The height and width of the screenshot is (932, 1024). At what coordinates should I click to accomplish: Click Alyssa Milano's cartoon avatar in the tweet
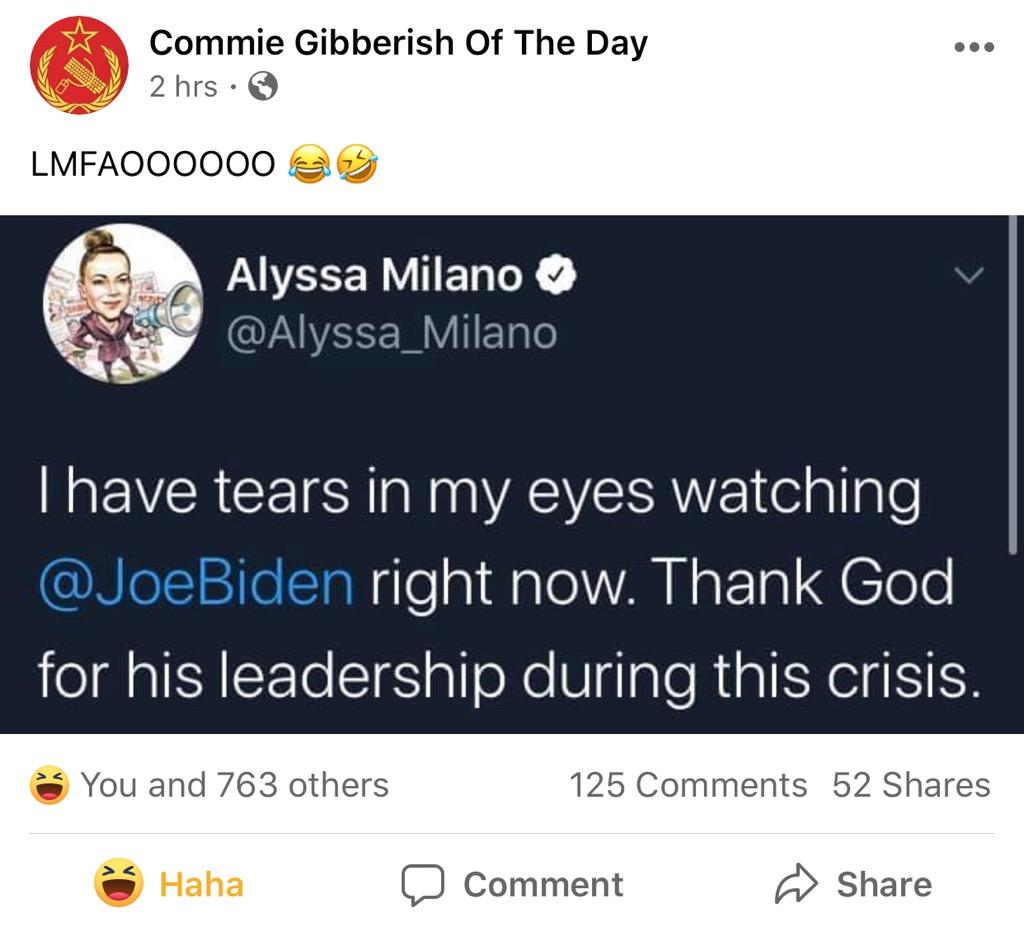click(123, 304)
